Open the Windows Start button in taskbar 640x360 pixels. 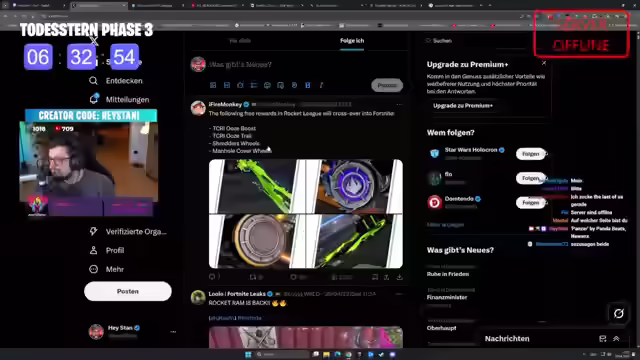(248, 354)
